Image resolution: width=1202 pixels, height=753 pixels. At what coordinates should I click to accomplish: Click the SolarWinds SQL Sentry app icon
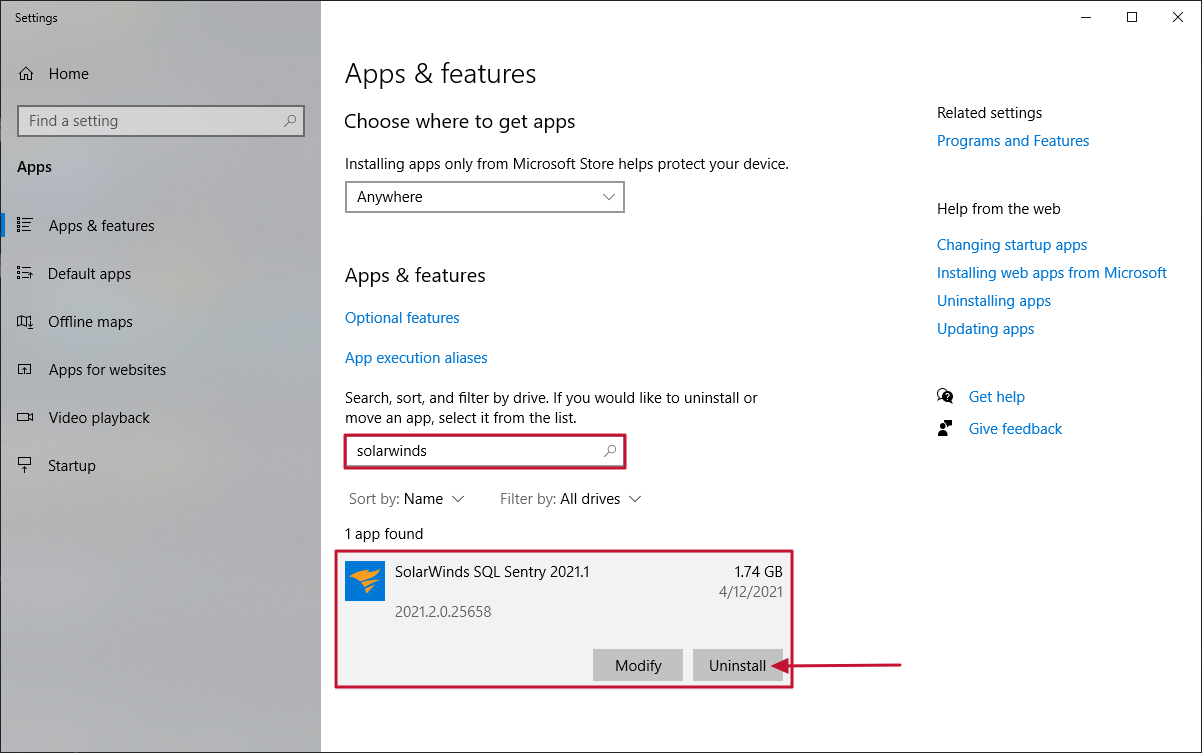click(365, 581)
